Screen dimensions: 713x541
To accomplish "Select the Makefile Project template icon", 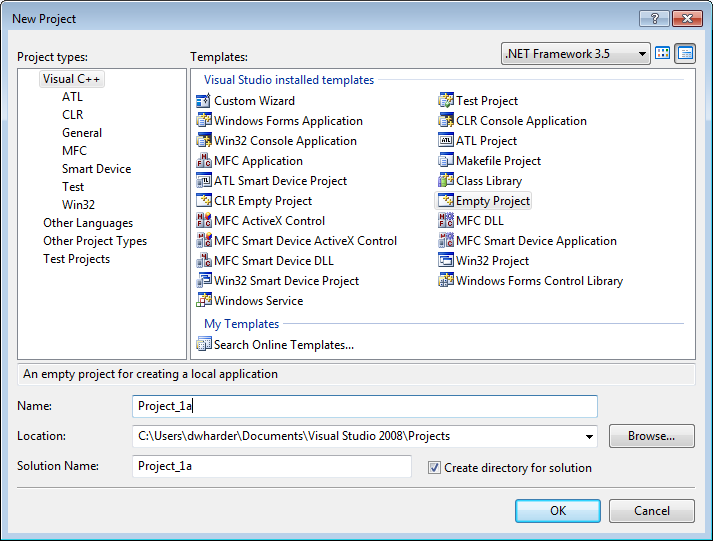I will coord(447,161).
